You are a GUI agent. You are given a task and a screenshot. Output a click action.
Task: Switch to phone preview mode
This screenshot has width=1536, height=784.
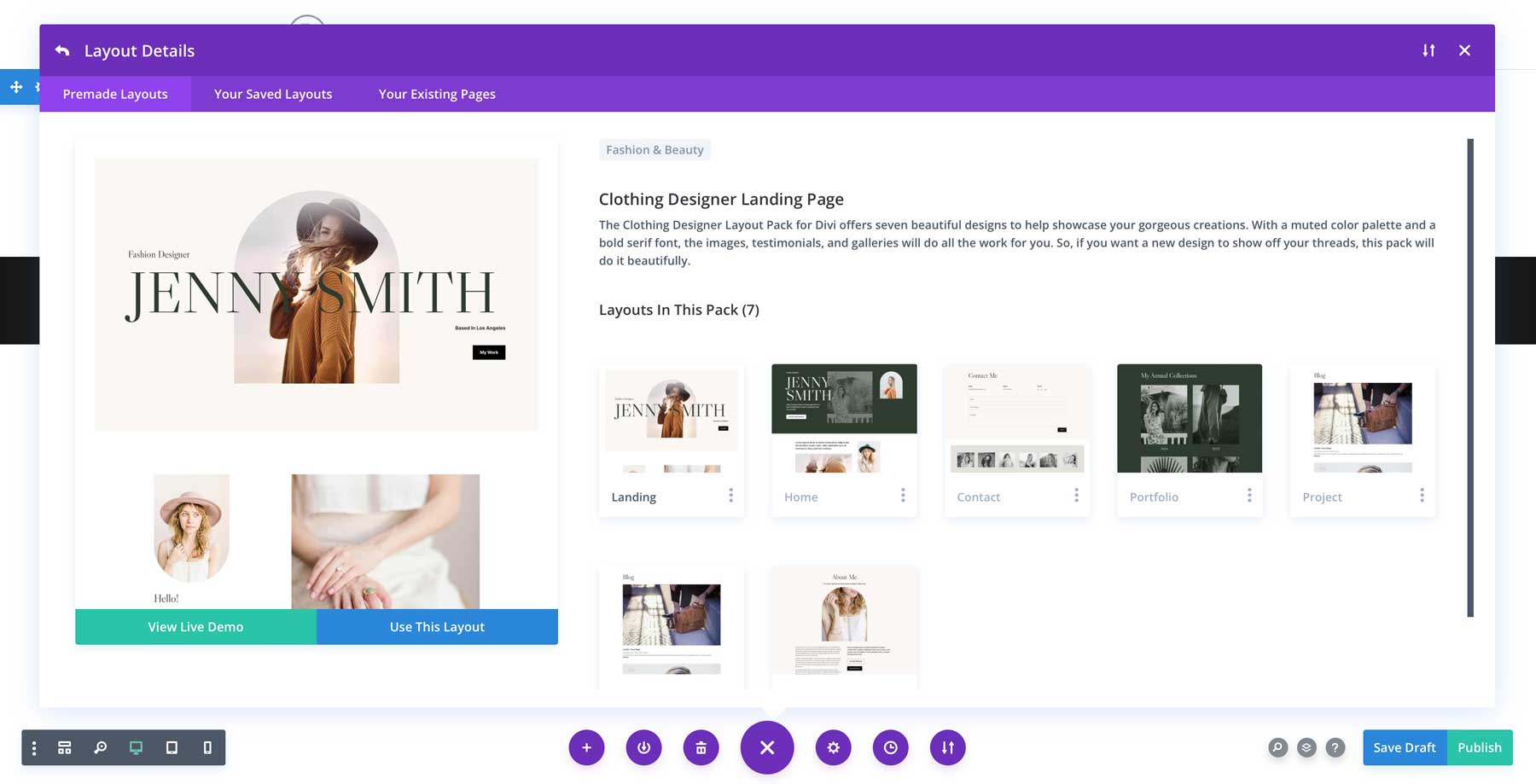pyautogui.click(x=206, y=747)
